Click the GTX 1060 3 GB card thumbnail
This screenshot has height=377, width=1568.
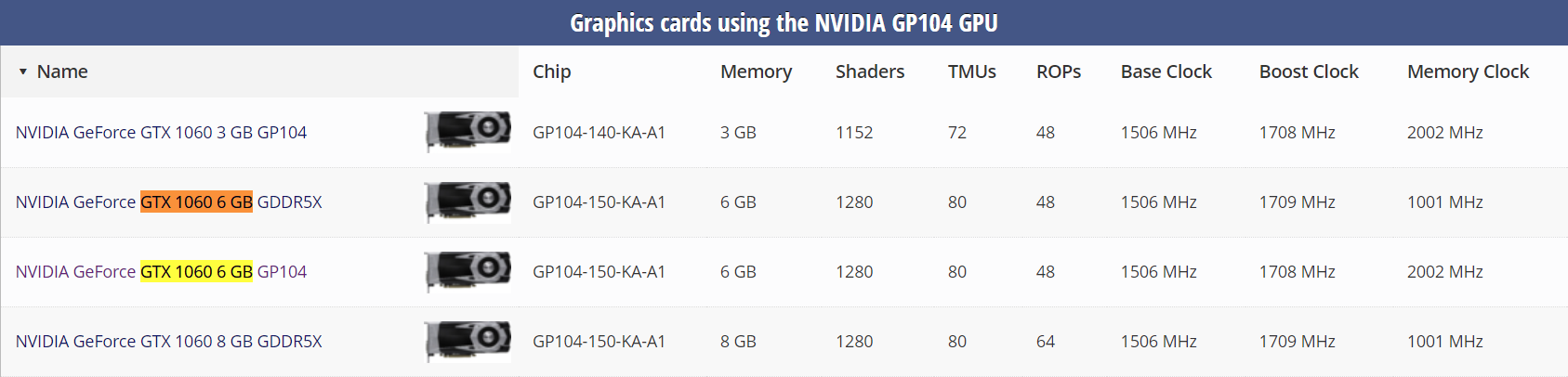[468, 131]
